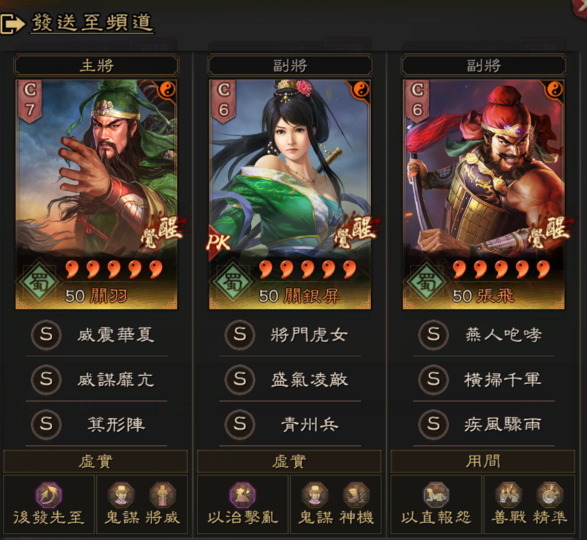Image resolution: width=587 pixels, height=540 pixels.
Task: Click the PK badge on 關銀屏 card
Action: tap(218, 242)
